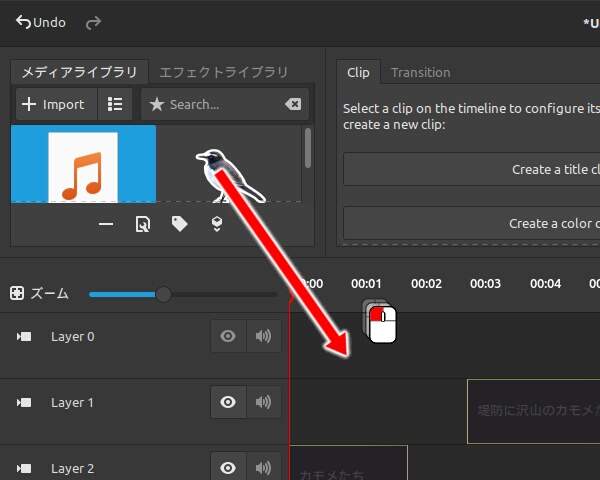Expand Layer 0 with its arrow icon

tap(24, 337)
